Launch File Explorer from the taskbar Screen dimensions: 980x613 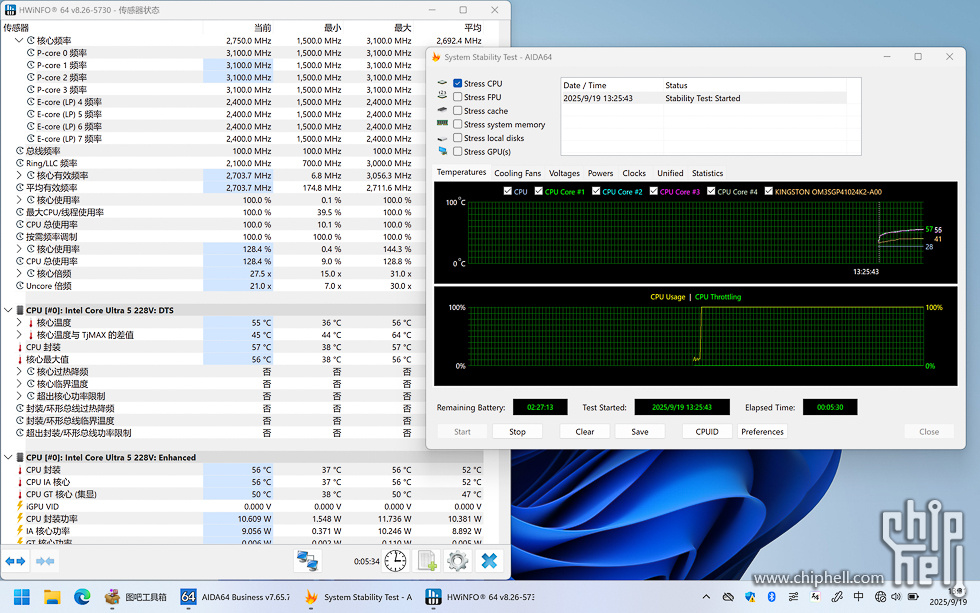point(52,597)
